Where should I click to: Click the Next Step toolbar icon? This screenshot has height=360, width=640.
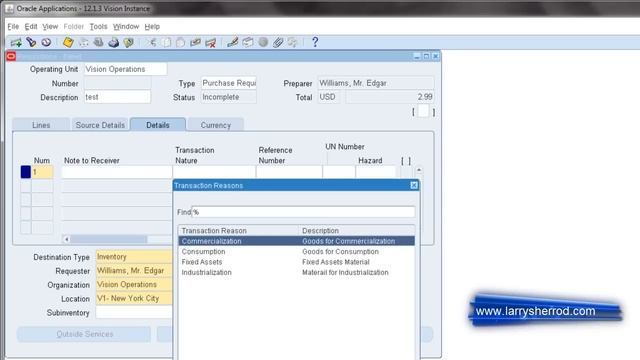[84, 42]
